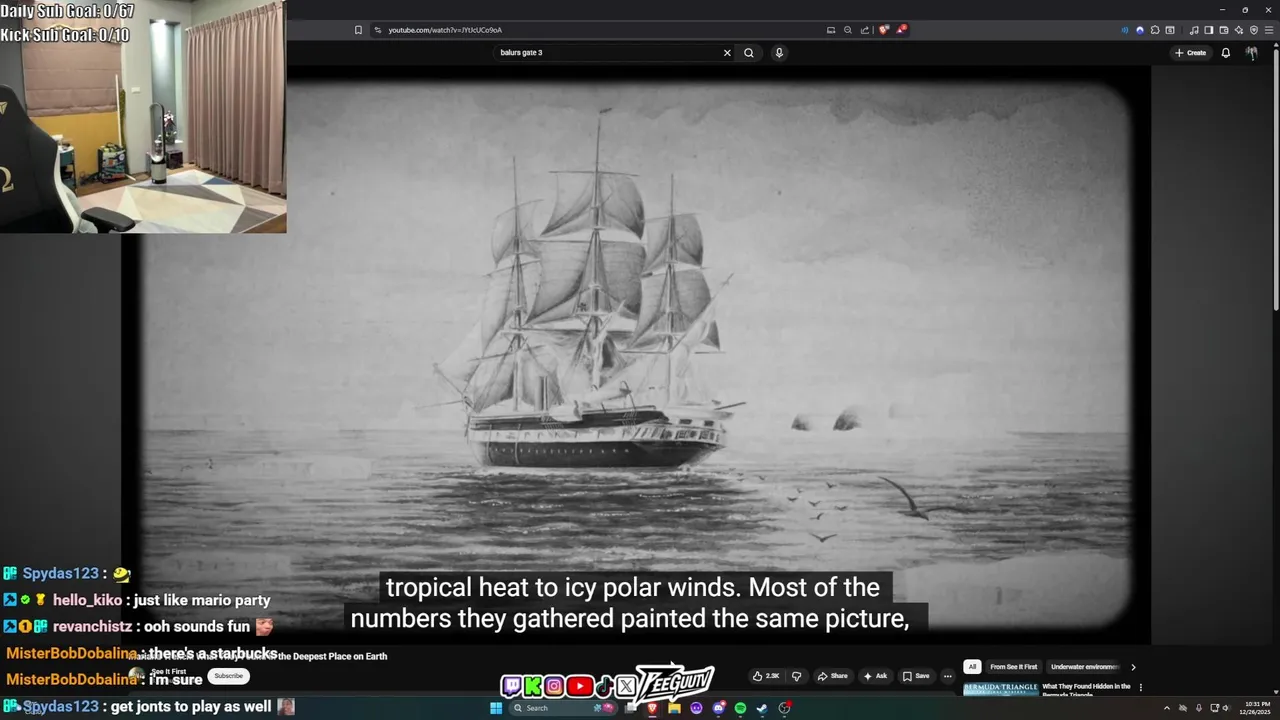The image size is (1280, 720).
Task: Click the Windows Start button
Action: click(496, 708)
